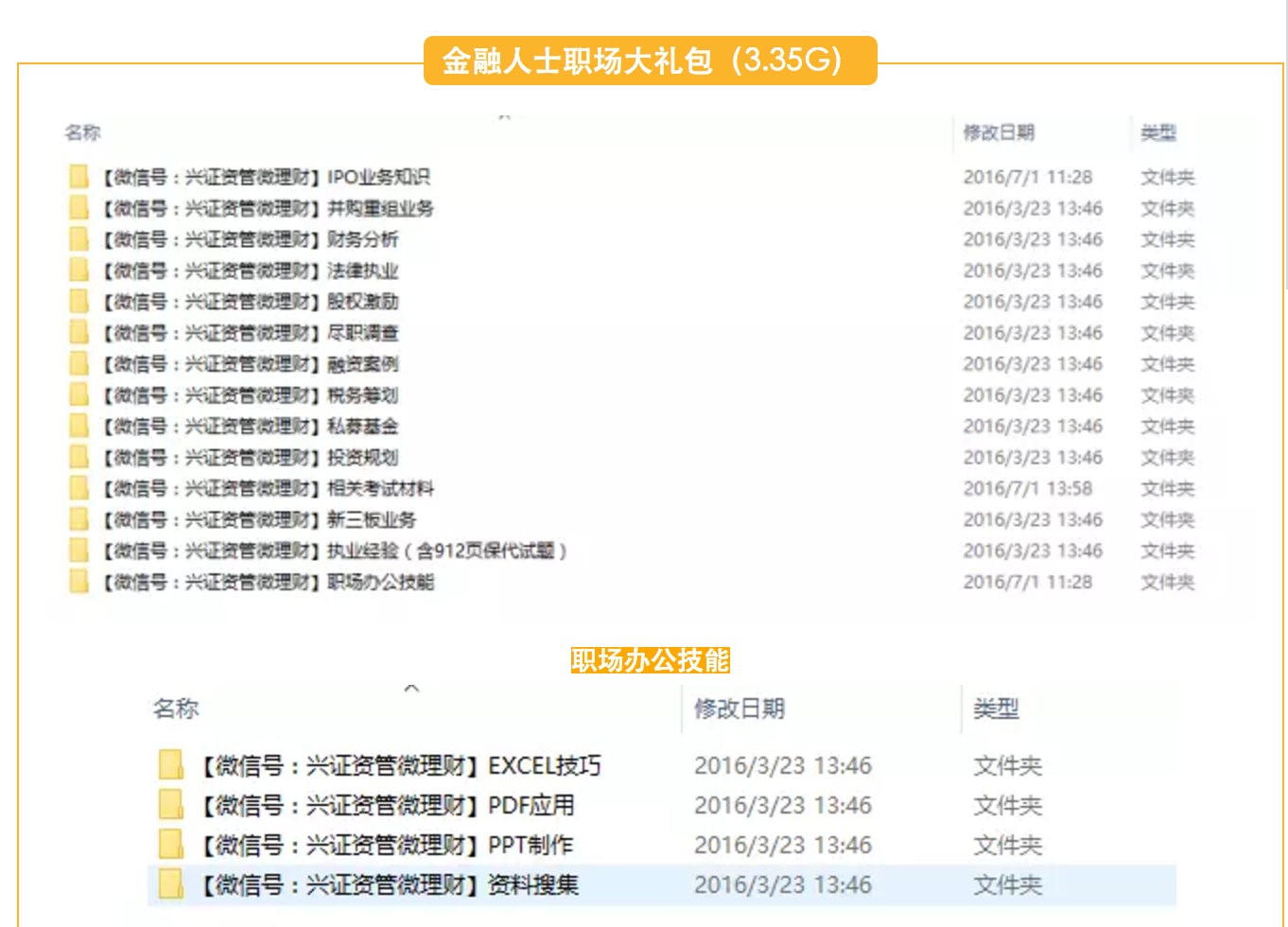
Task: Click folder icon of IPO业务知识 row
Action: click(78, 177)
